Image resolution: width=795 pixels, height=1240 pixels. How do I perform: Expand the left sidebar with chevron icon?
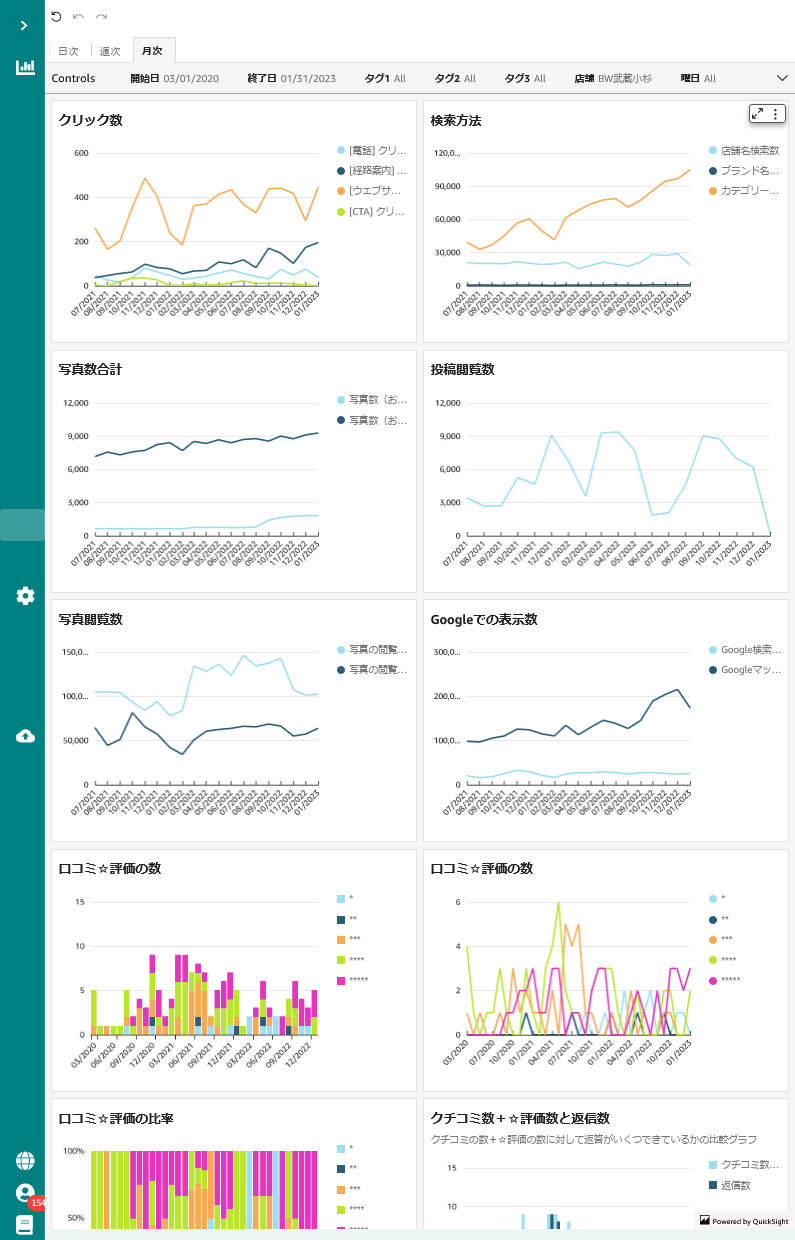(24, 25)
